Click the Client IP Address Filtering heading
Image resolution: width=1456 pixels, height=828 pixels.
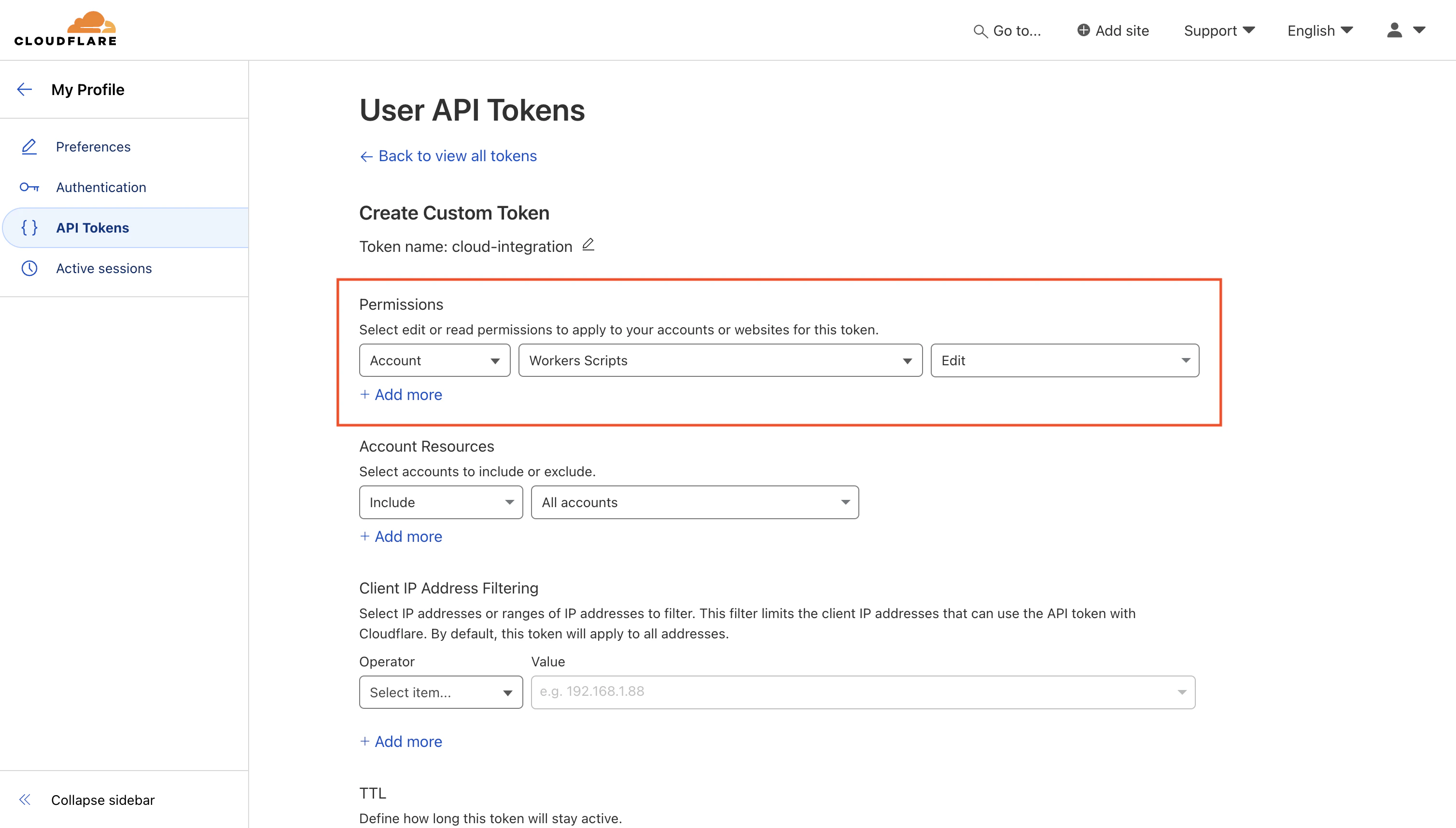[x=448, y=588]
